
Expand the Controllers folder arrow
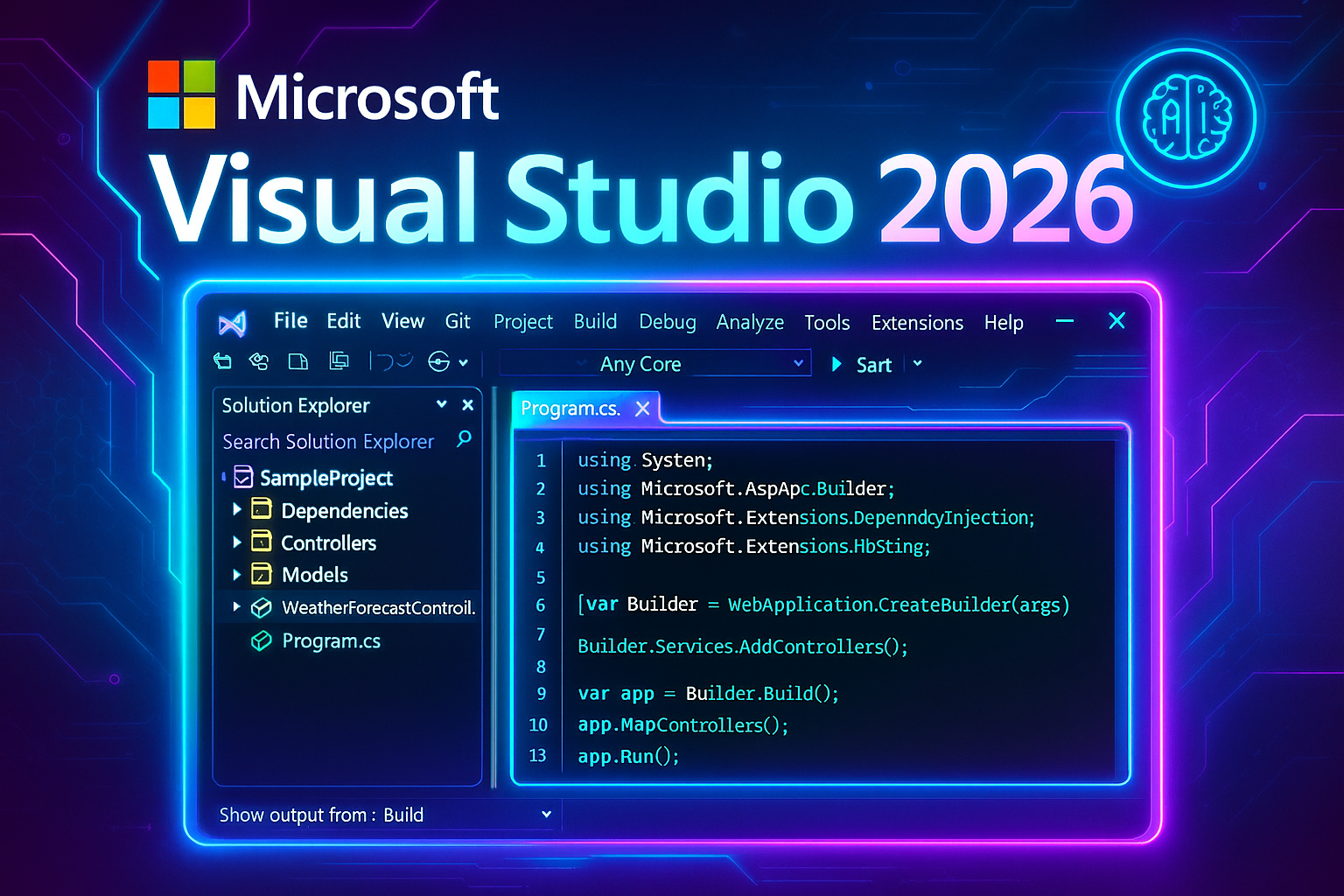click(x=237, y=542)
